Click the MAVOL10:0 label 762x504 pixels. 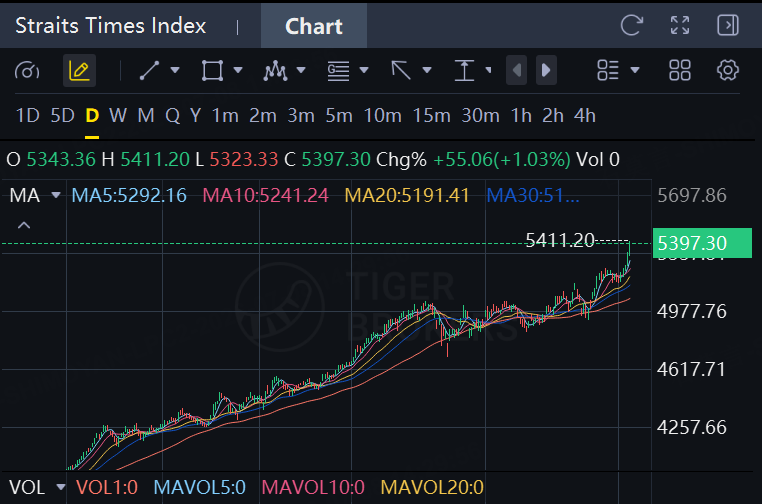313,487
